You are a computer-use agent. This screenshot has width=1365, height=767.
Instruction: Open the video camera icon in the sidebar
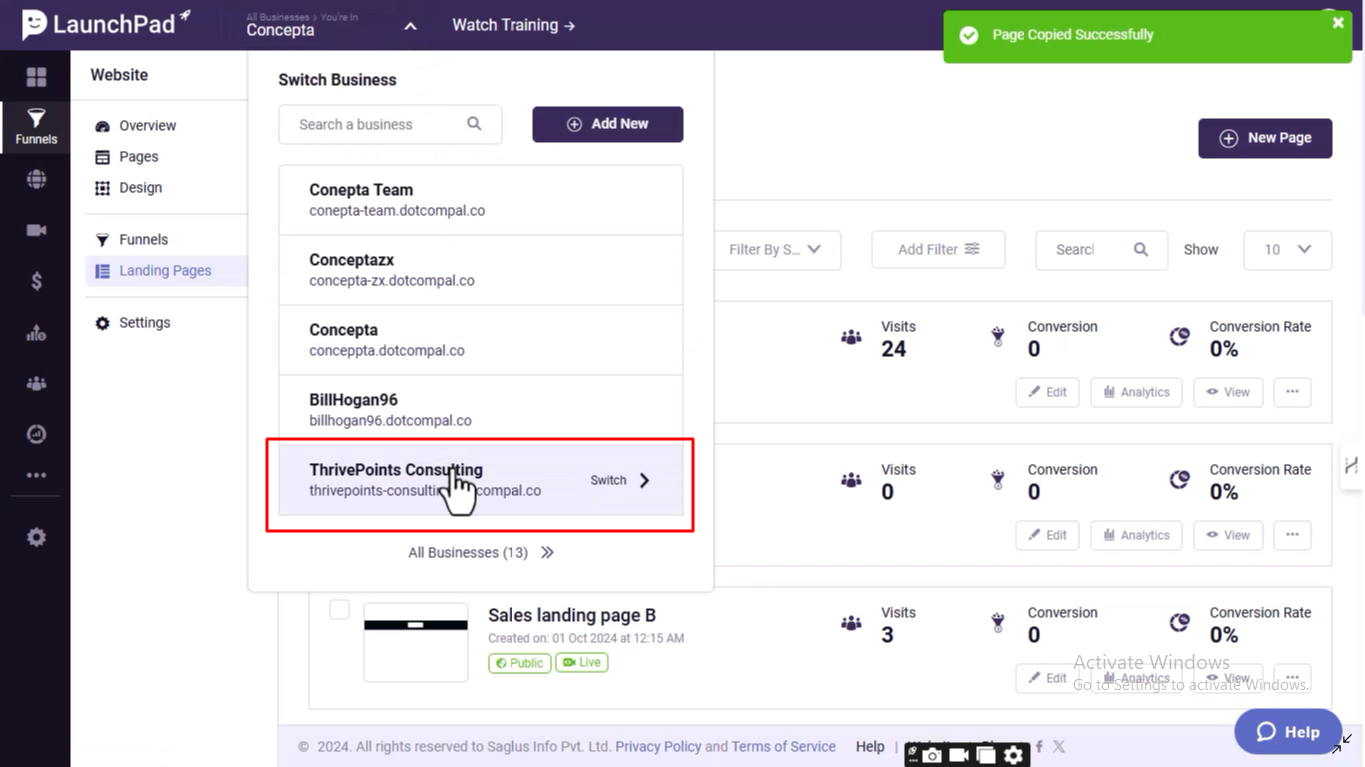[x=36, y=230]
